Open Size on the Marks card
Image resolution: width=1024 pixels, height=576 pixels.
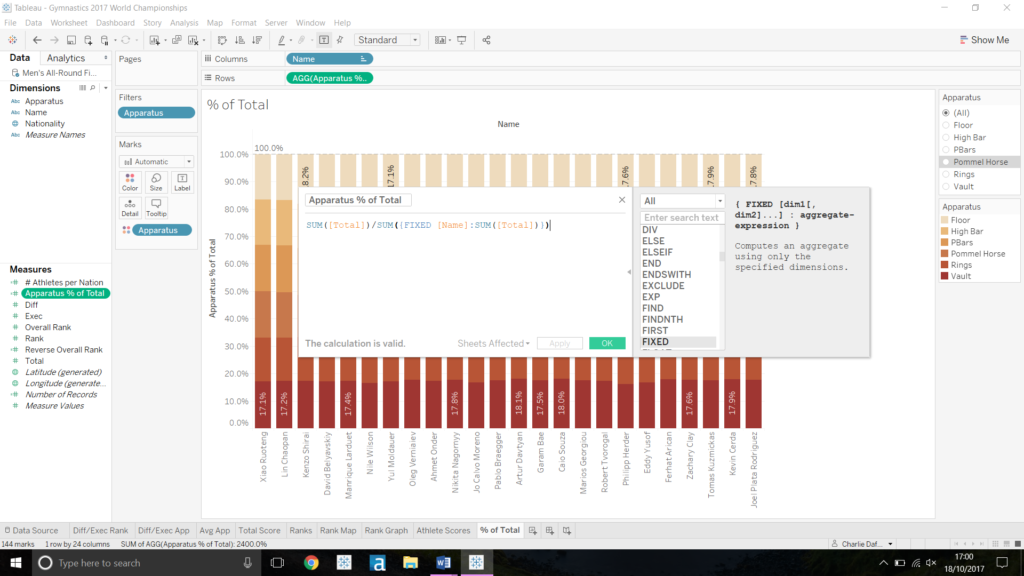(x=156, y=182)
